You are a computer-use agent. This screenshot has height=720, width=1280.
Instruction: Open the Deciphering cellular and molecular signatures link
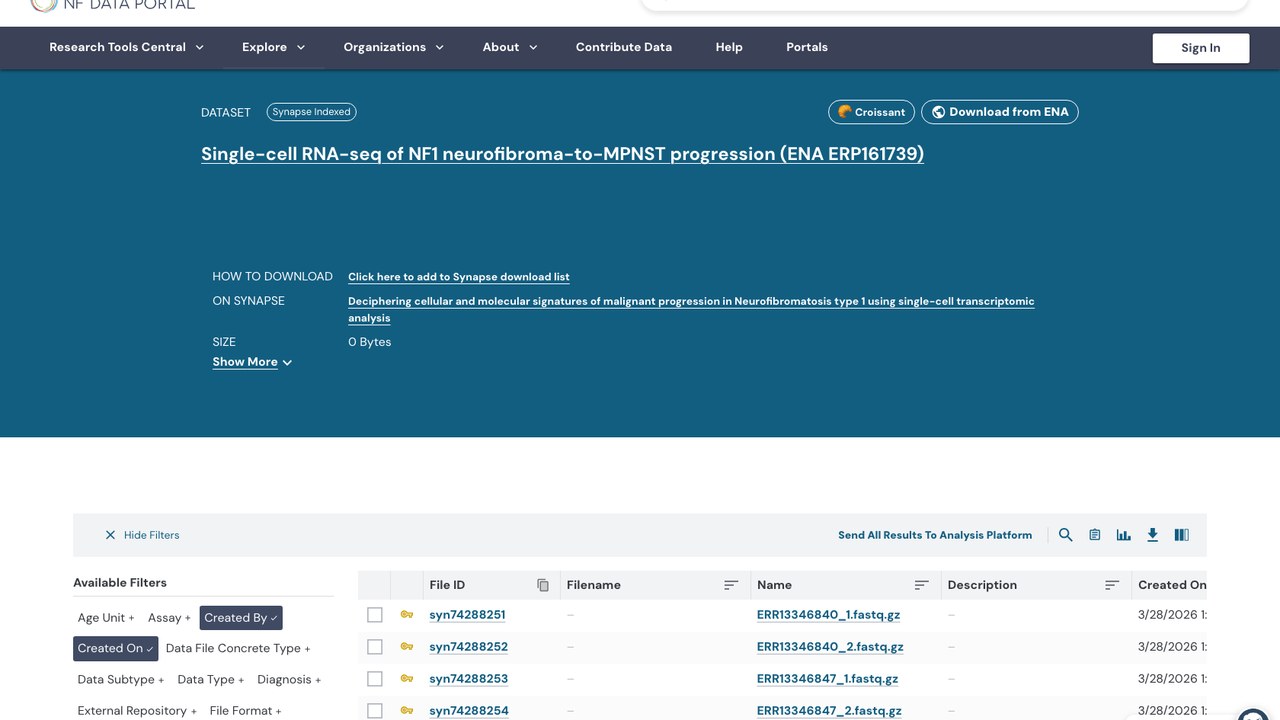tap(691, 309)
